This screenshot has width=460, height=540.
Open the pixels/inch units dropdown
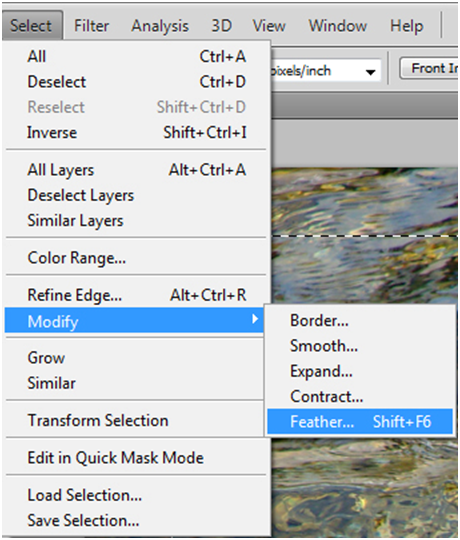(x=370, y=72)
